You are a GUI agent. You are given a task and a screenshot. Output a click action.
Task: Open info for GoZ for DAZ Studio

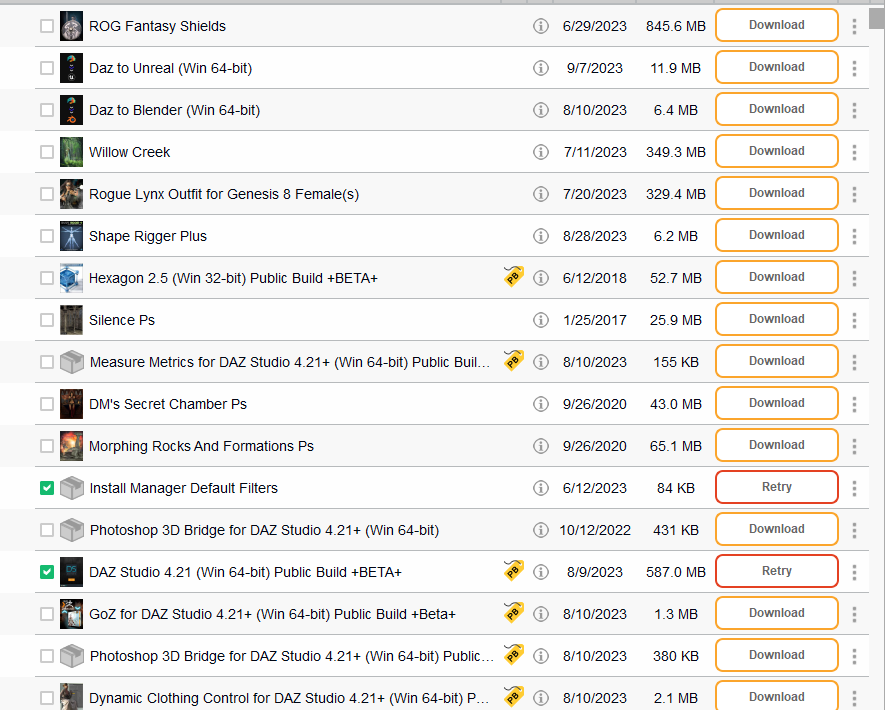pos(541,614)
